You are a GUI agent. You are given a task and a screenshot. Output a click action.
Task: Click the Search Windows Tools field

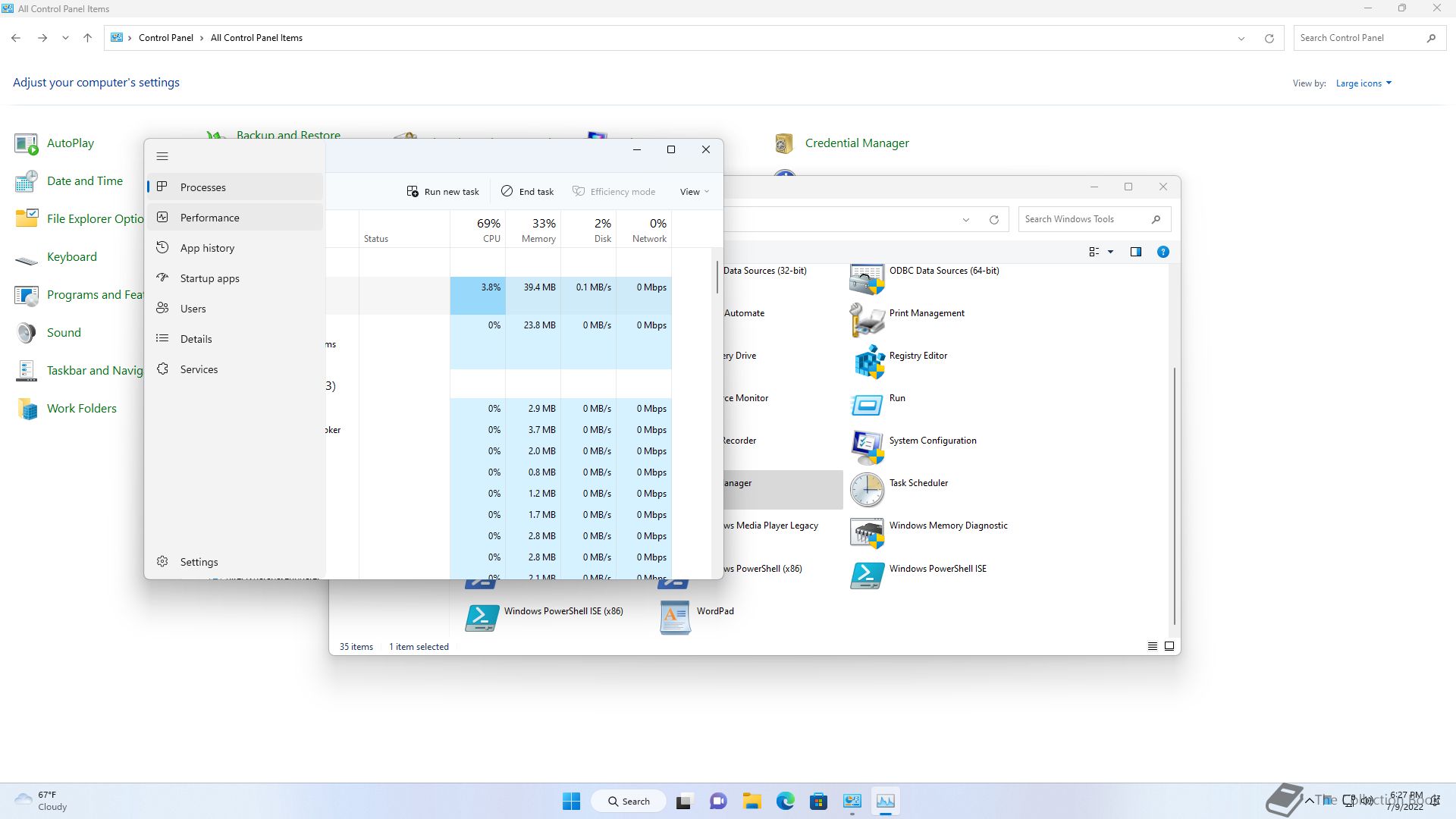coord(1084,219)
